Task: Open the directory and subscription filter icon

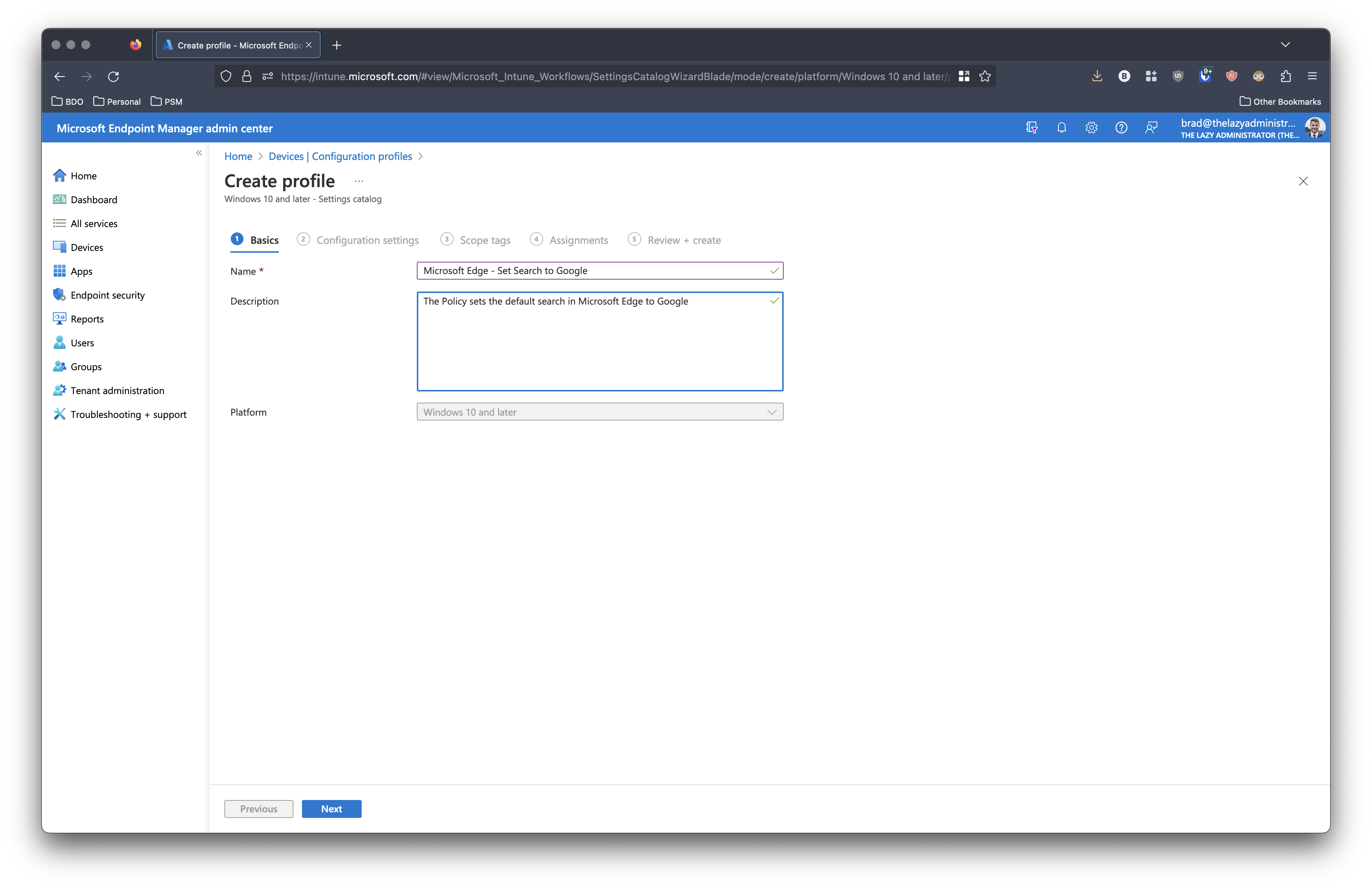Action: tap(1032, 127)
